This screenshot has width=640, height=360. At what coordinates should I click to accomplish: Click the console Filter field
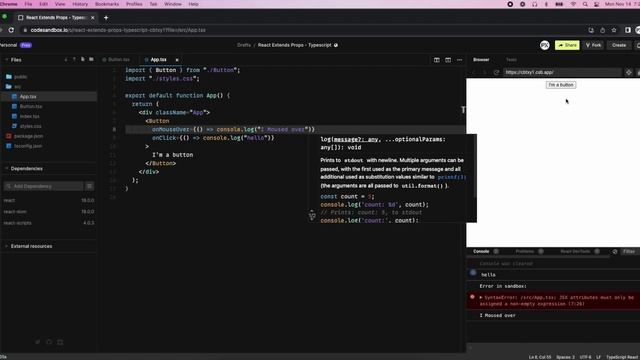629,251
